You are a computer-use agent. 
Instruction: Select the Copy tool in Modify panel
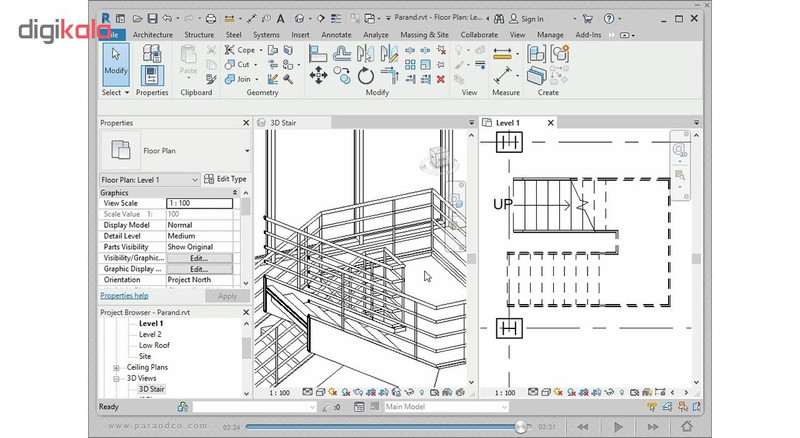click(342, 75)
